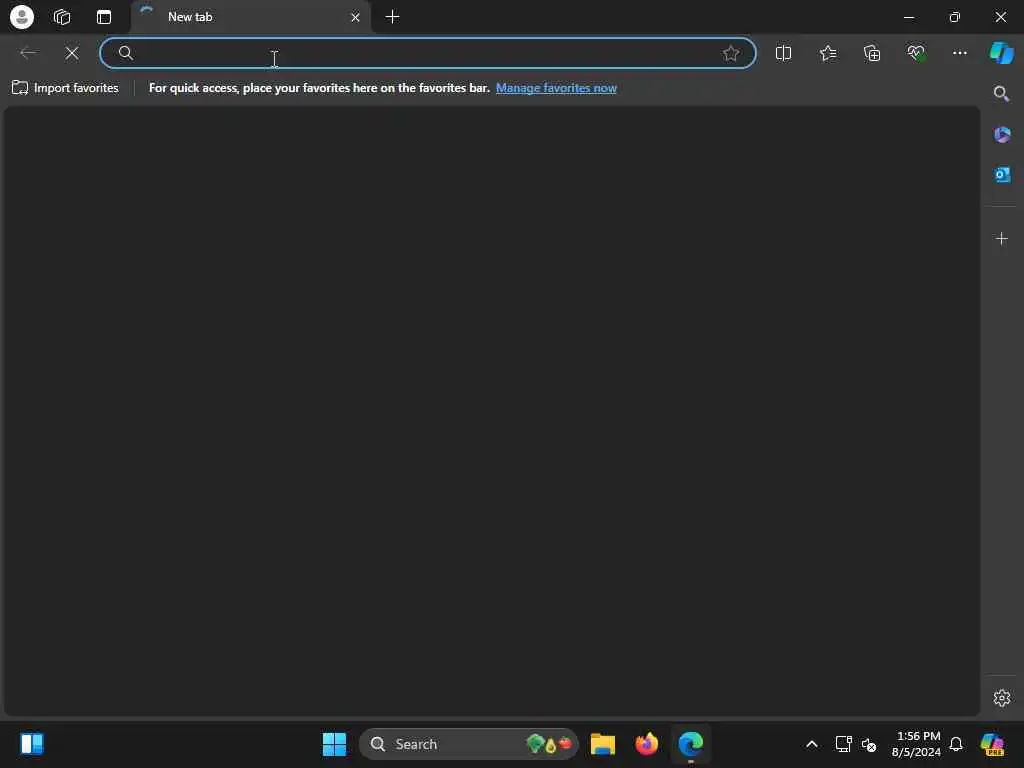Open the profile avatar menu
1024x768 pixels.
click(22, 17)
